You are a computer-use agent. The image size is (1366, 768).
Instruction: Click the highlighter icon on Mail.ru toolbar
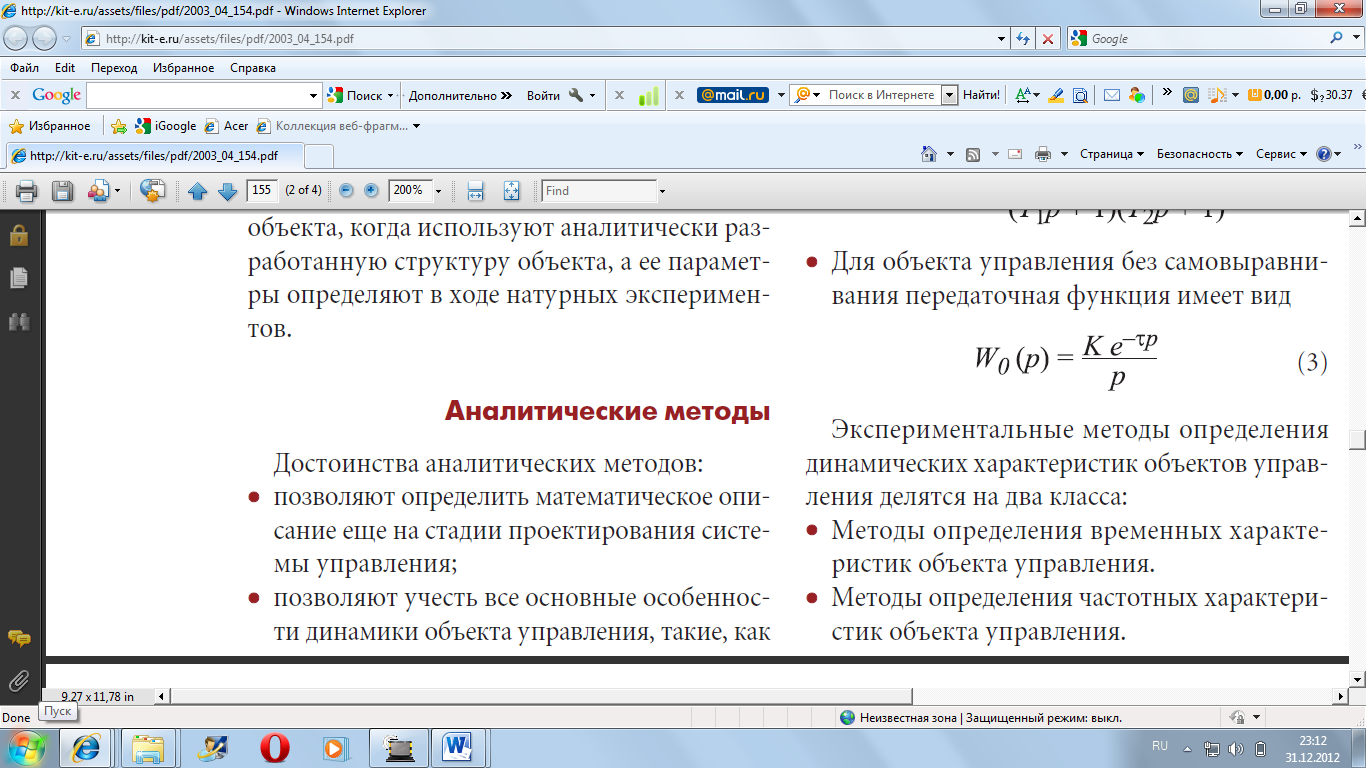pyautogui.click(x=1055, y=95)
